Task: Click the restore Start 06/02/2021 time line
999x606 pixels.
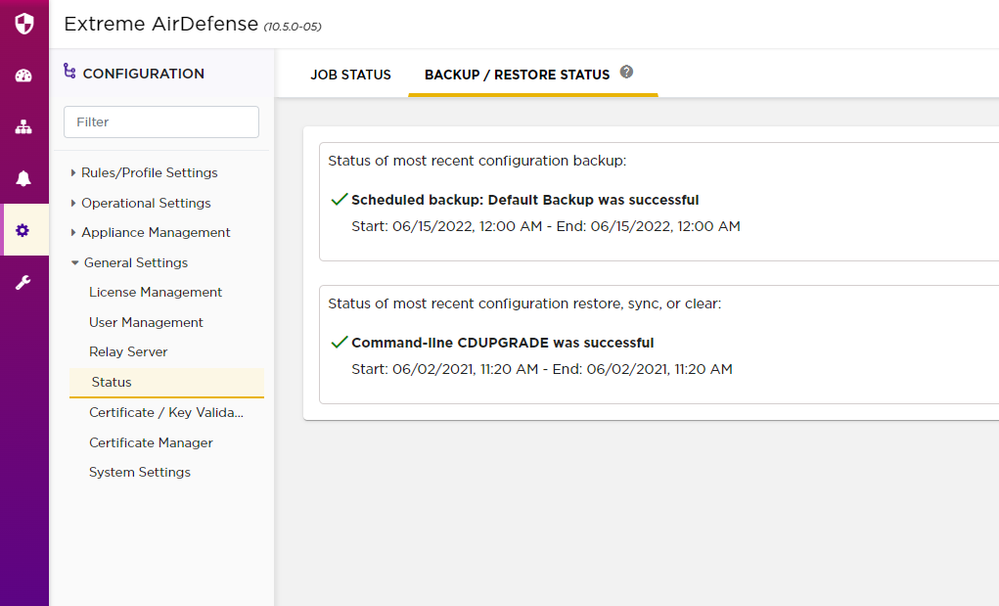Action: coord(542,369)
